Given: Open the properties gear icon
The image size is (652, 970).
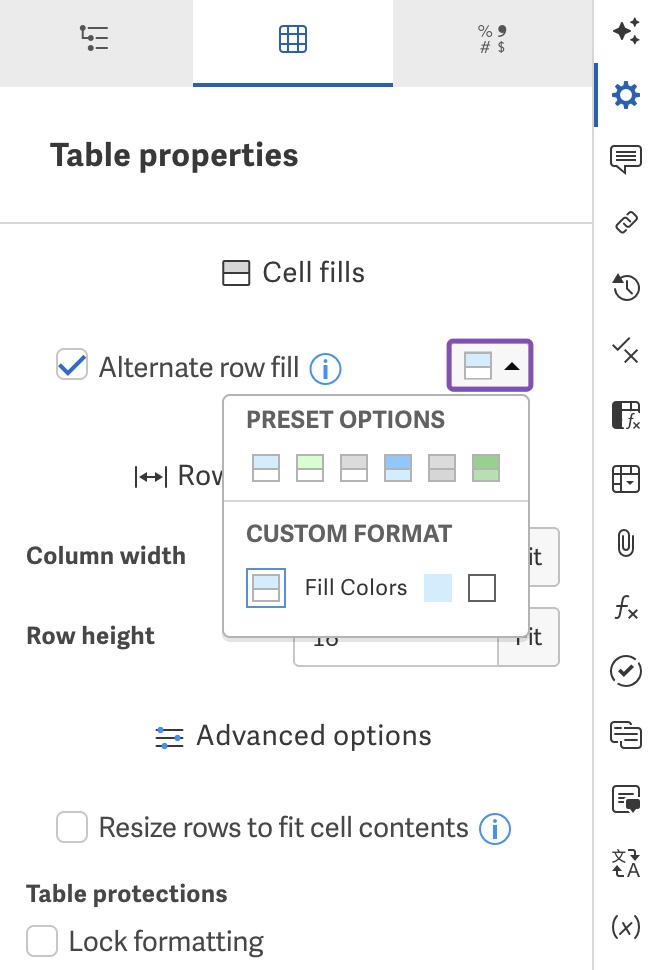Looking at the screenshot, I should click(x=625, y=95).
